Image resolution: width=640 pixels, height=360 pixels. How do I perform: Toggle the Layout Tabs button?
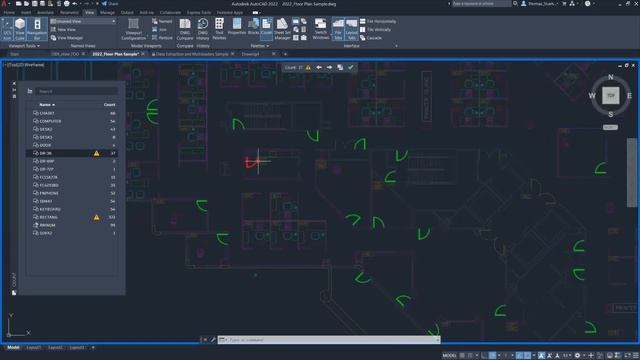(351, 29)
